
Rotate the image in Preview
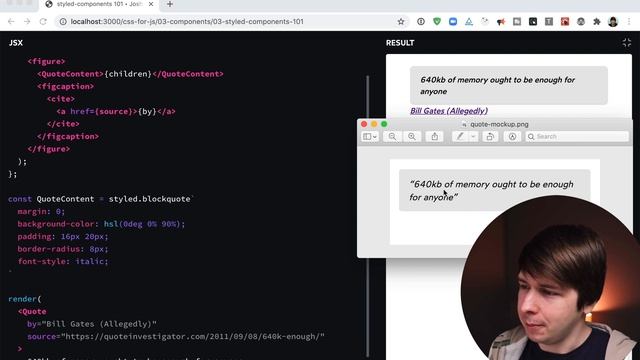[490, 136]
